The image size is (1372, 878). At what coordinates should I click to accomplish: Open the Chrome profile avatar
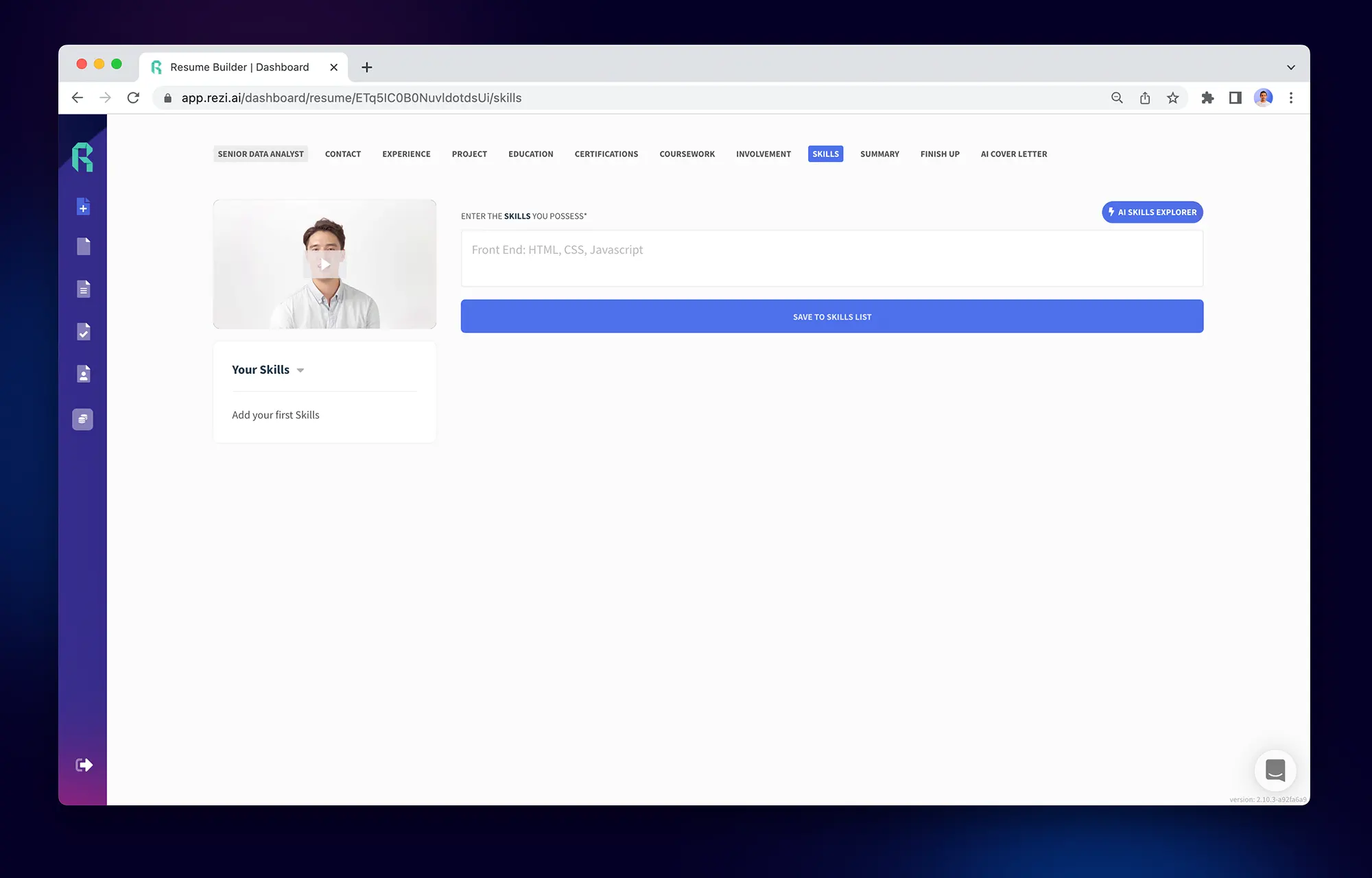pos(1264,98)
